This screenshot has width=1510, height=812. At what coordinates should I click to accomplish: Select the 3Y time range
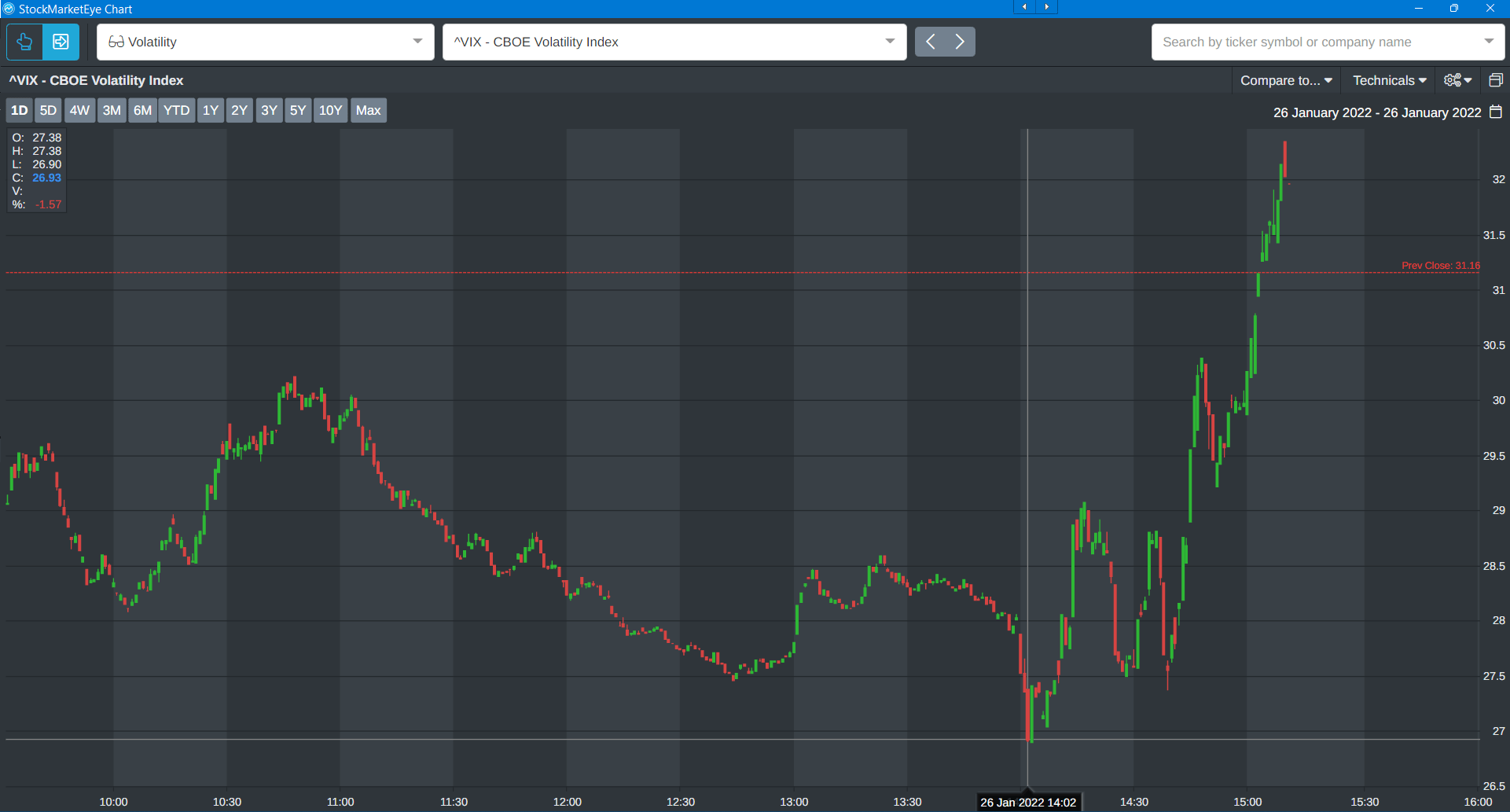[x=269, y=110]
